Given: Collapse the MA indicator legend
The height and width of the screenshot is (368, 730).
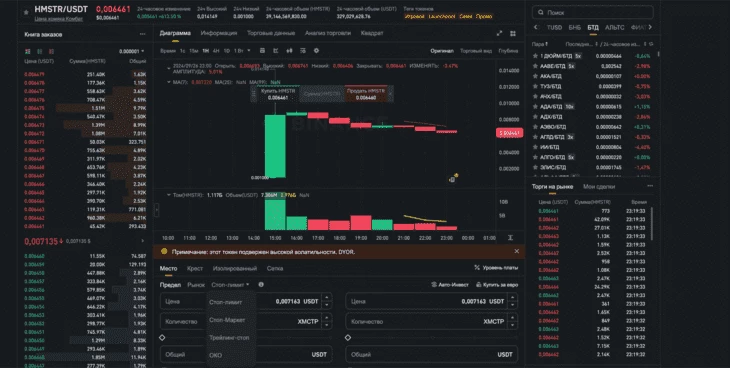Looking at the screenshot, I should (x=169, y=82).
